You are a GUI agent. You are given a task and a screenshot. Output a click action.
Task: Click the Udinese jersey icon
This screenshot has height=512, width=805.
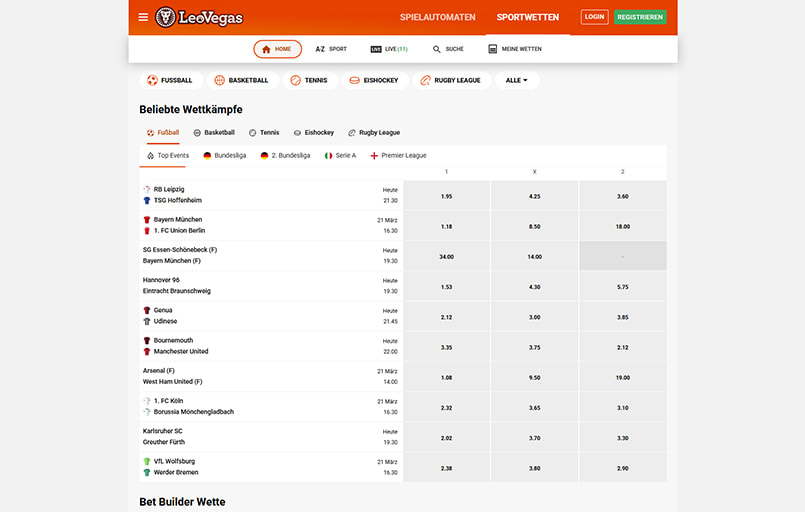[x=147, y=321]
